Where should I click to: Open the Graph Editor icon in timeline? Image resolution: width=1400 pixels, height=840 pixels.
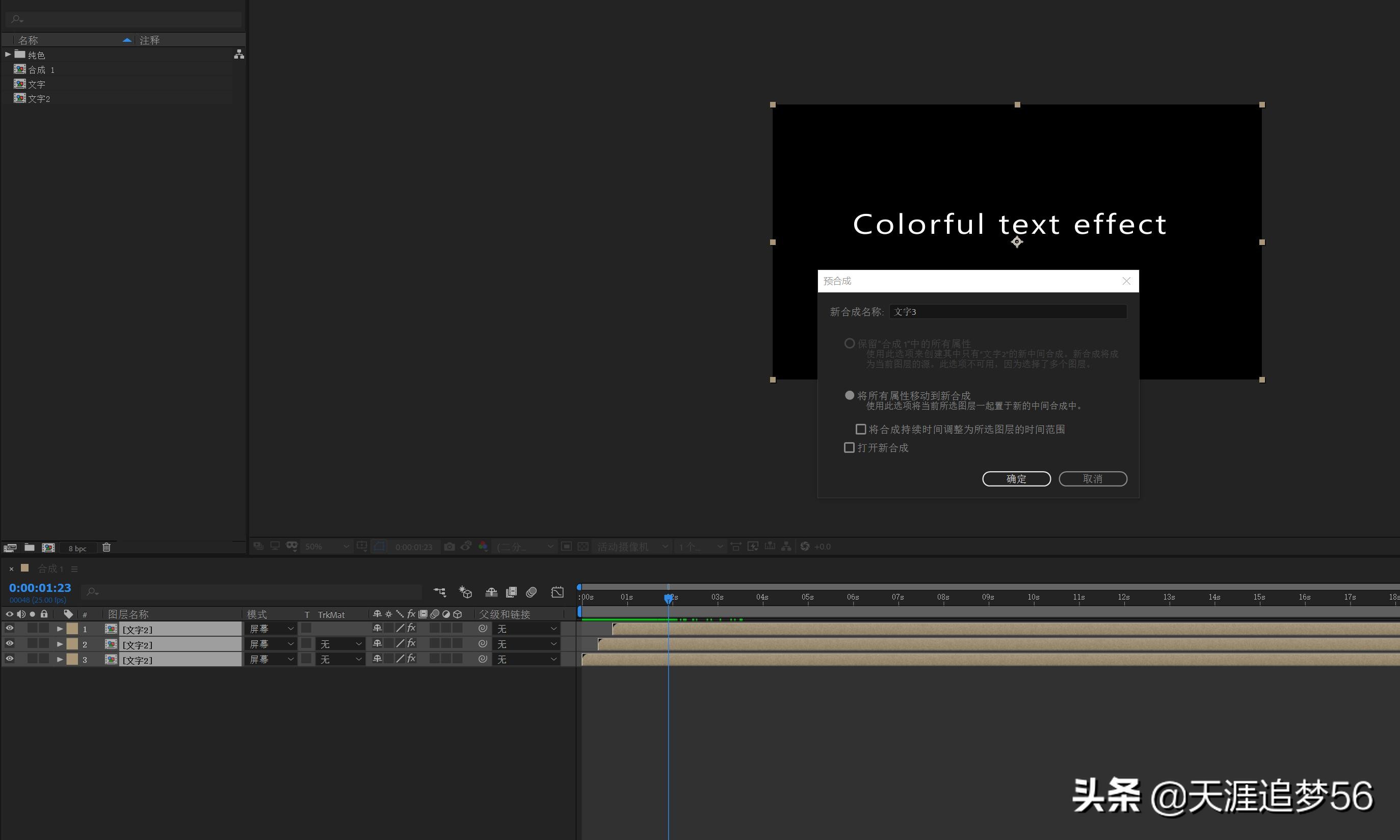click(x=557, y=592)
